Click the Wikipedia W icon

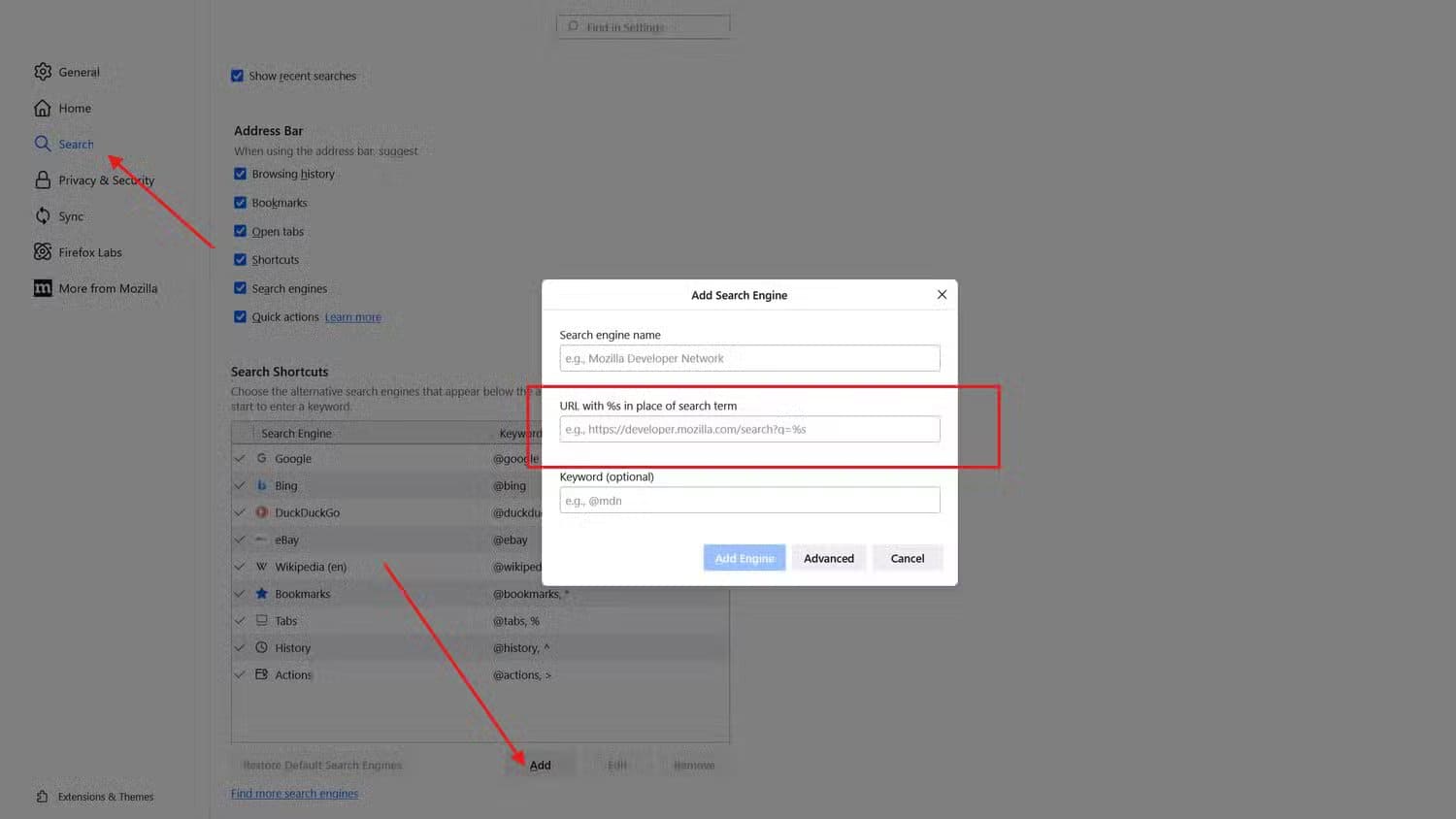[261, 567]
